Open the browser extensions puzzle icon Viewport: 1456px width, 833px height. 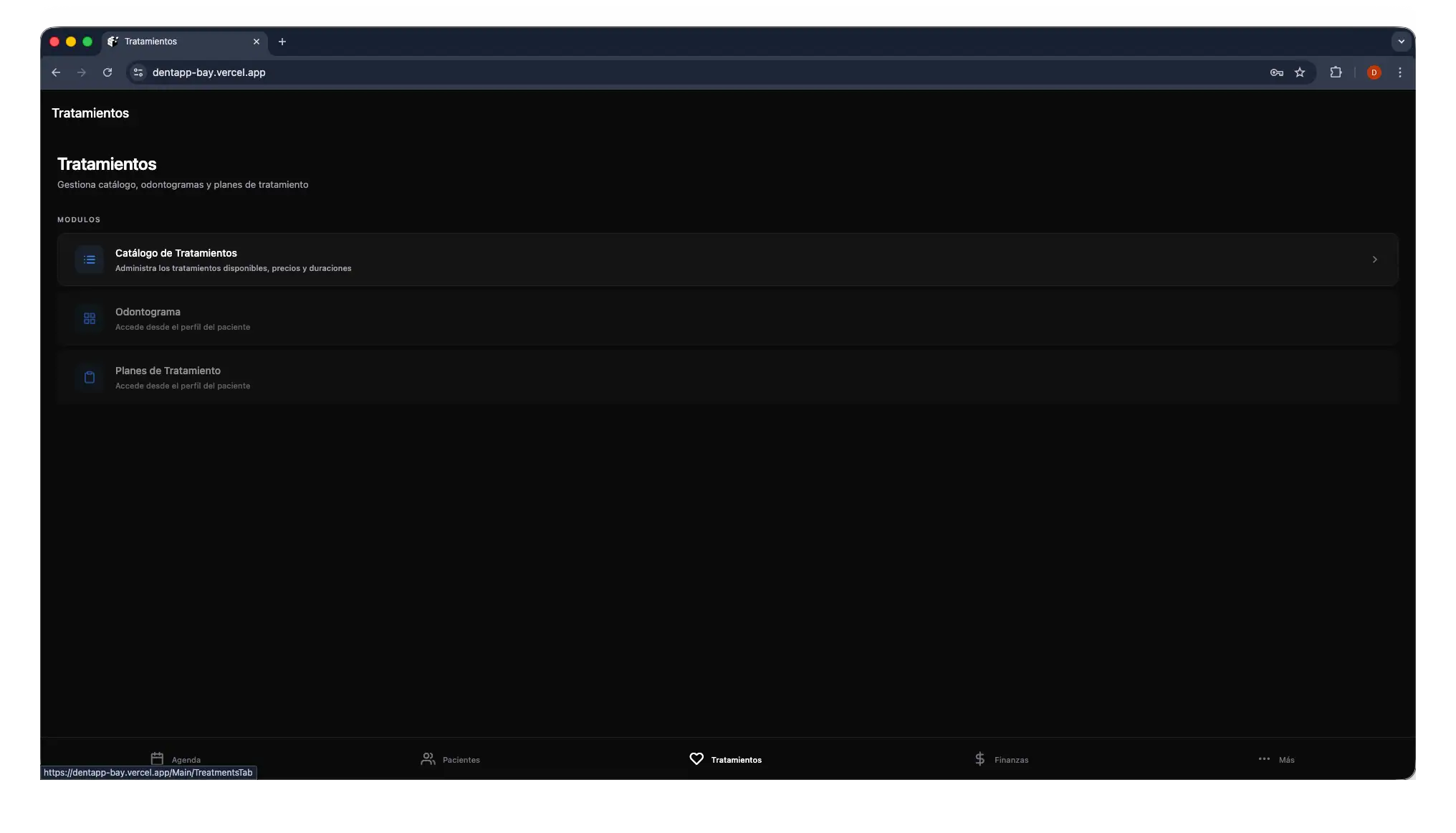click(1336, 72)
